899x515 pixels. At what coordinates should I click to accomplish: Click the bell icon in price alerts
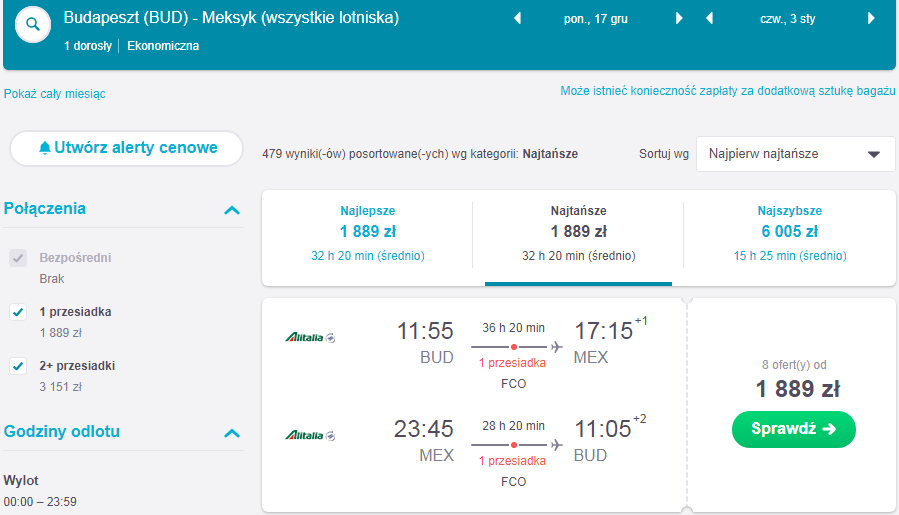pyautogui.click(x=45, y=148)
